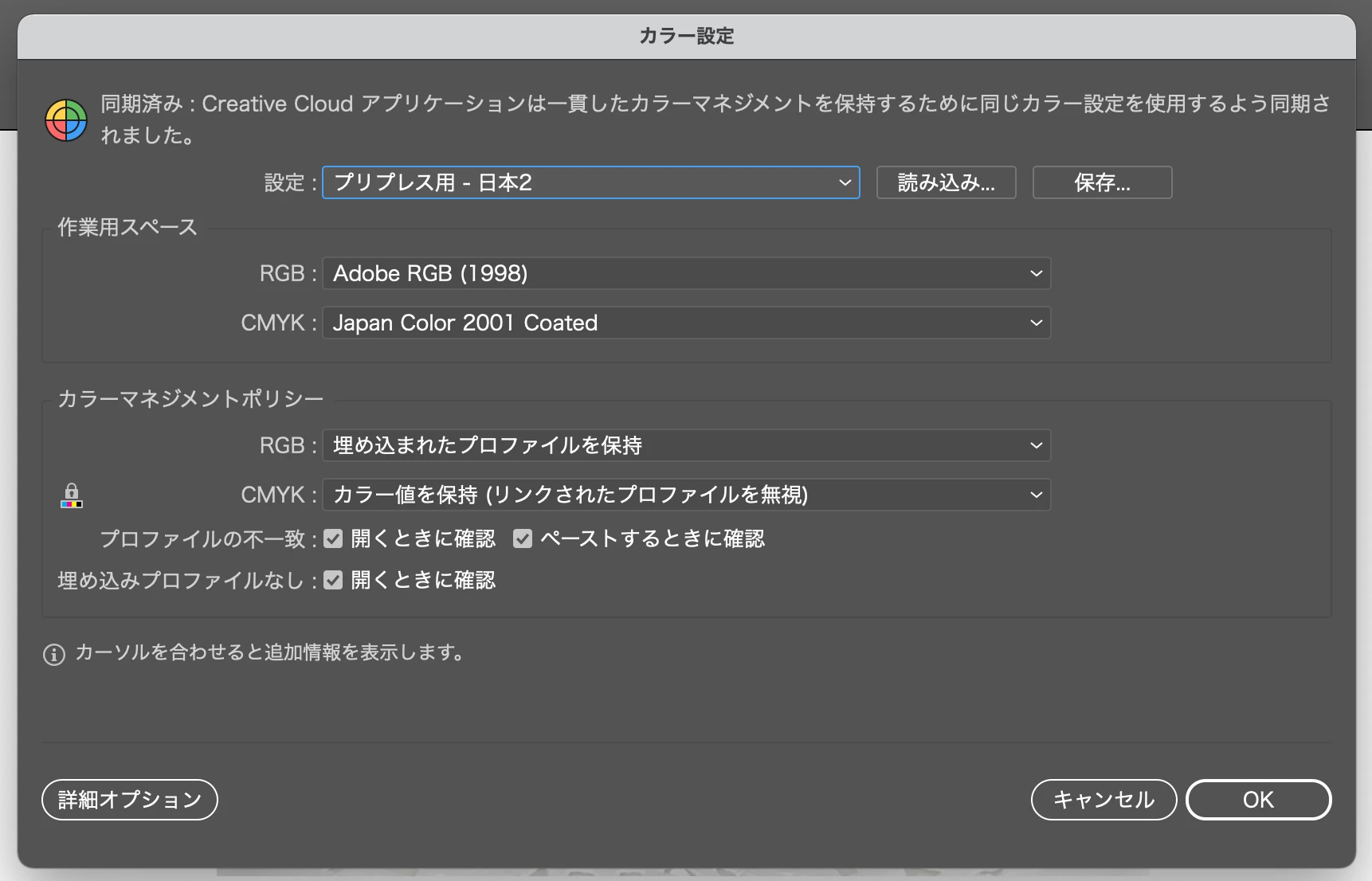Toggle profile mismatch 開くときに確認 checkbox
The width and height of the screenshot is (1372, 881).
[x=333, y=539]
